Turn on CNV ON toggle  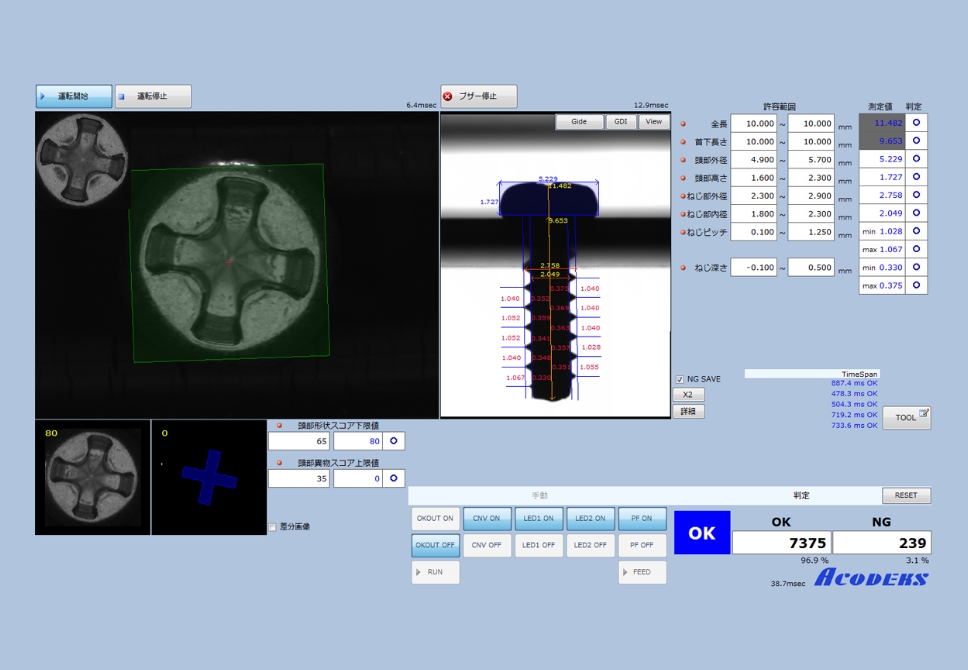pos(486,518)
